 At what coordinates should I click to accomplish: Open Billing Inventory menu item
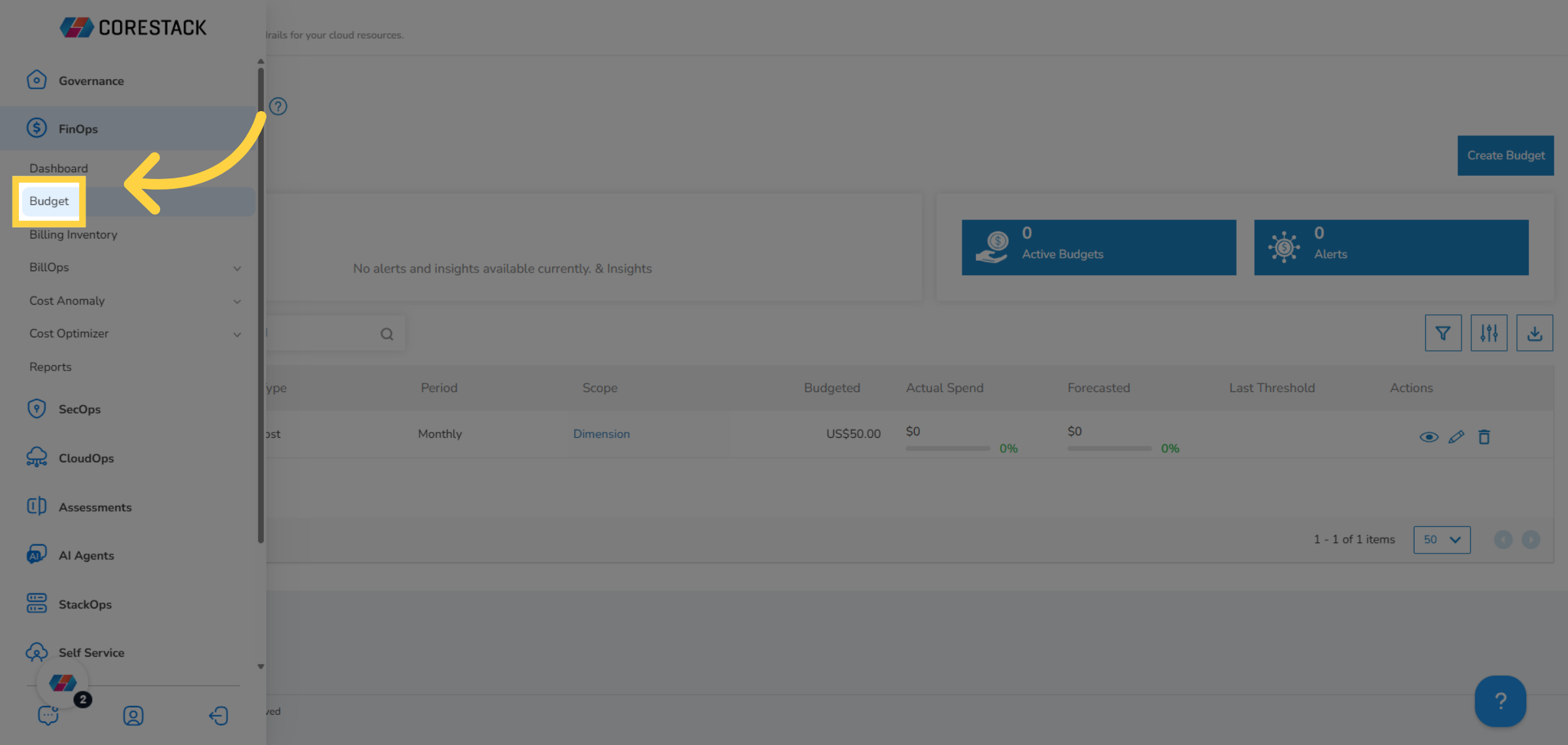click(73, 235)
